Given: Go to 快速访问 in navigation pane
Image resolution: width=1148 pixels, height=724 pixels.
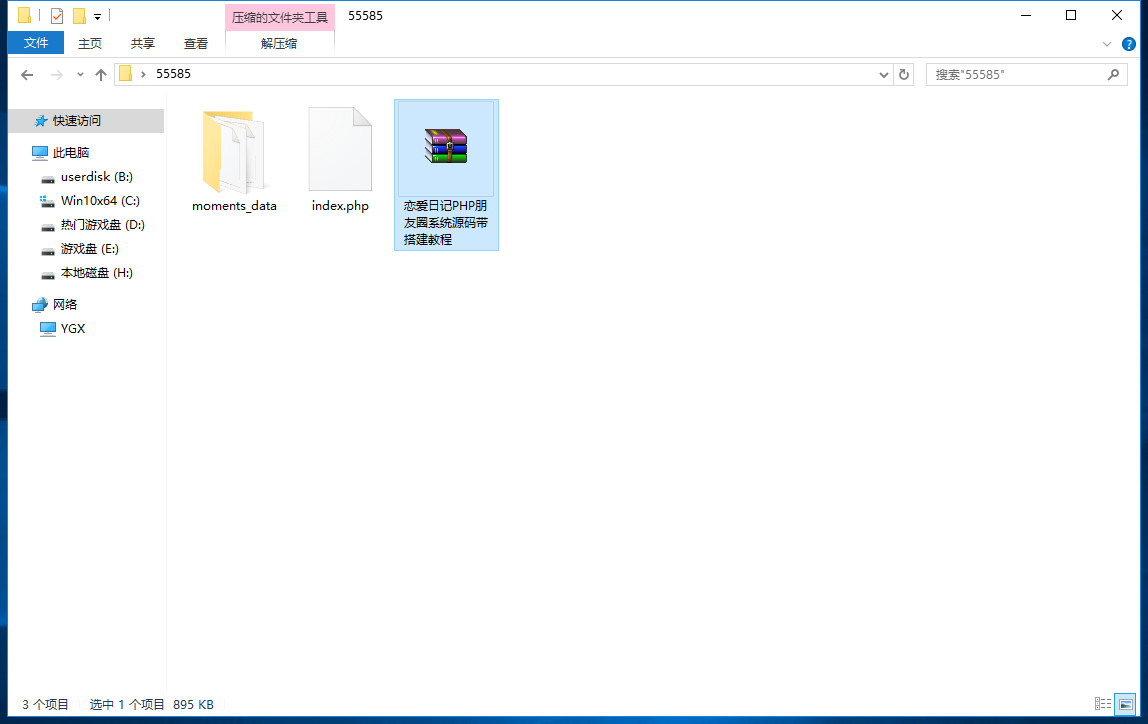Looking at the screenshot, I should pyautogui.click(x=77, y=121).
